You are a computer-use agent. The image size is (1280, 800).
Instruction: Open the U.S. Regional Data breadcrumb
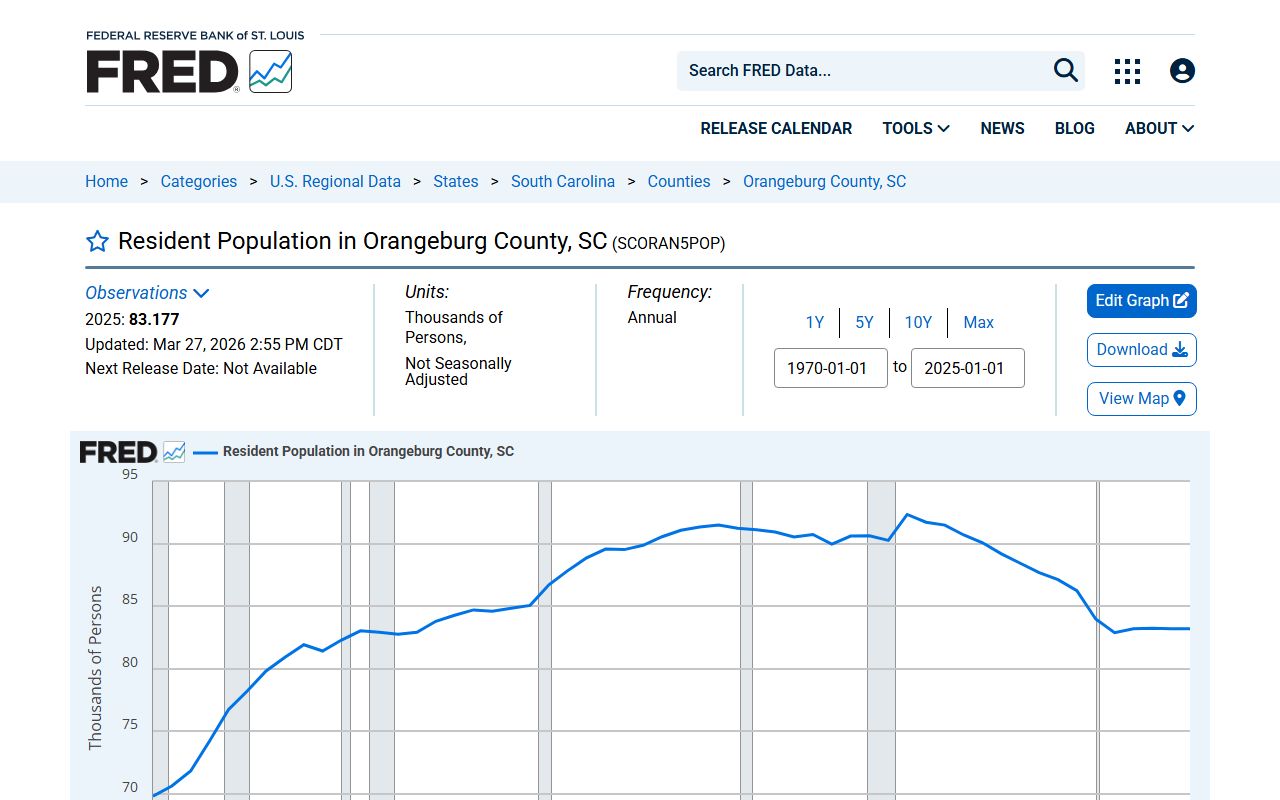tap(335, 181)
